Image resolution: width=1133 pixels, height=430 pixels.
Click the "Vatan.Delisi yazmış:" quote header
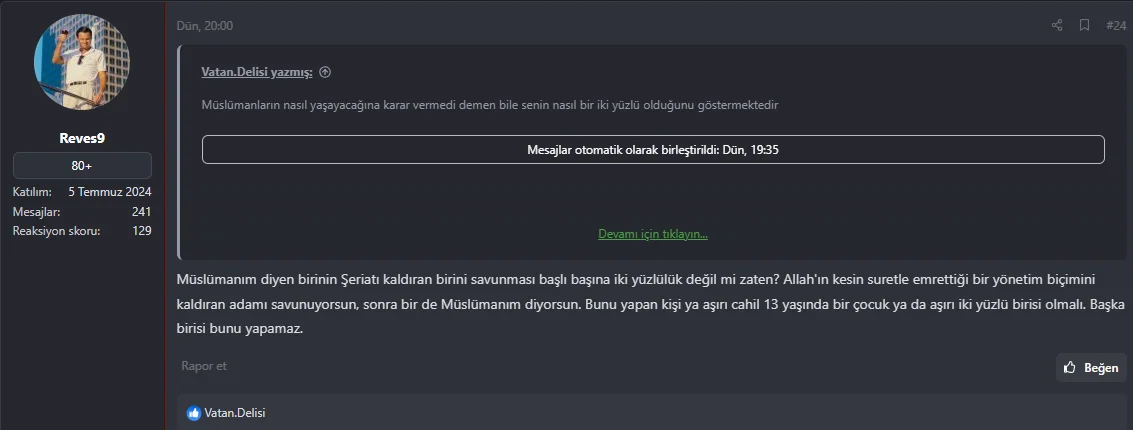(x=257, y=72)
